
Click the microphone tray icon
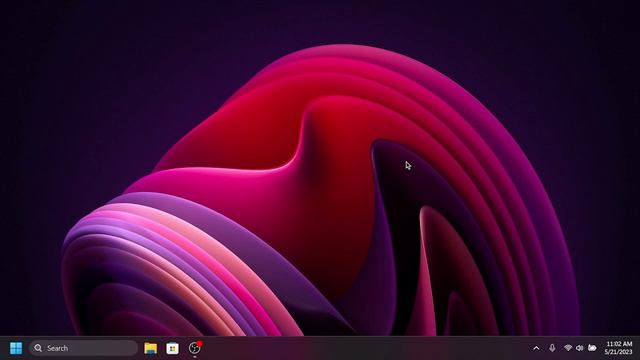pos(552,348)
